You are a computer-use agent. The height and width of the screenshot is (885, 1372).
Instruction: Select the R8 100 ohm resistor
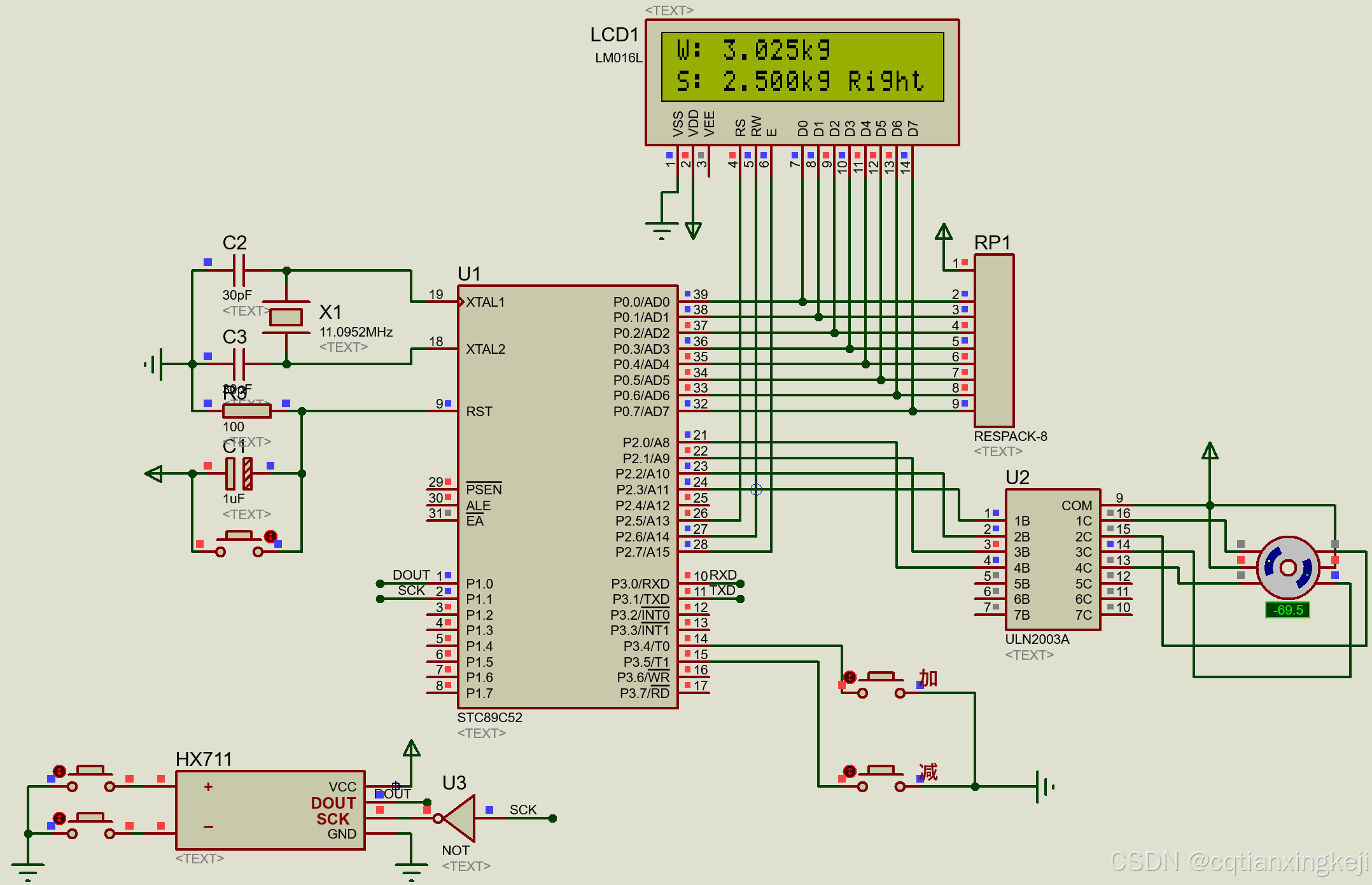tap(246, 411)
